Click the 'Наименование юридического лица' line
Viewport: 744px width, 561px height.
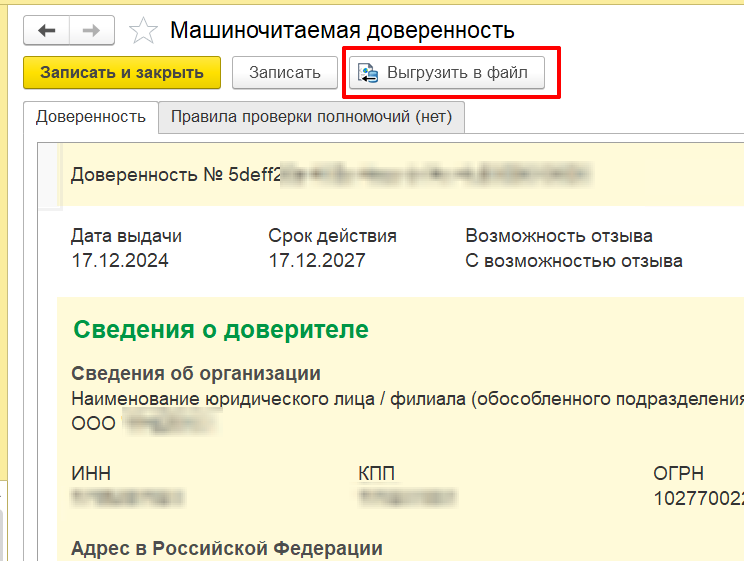point(408,399)
